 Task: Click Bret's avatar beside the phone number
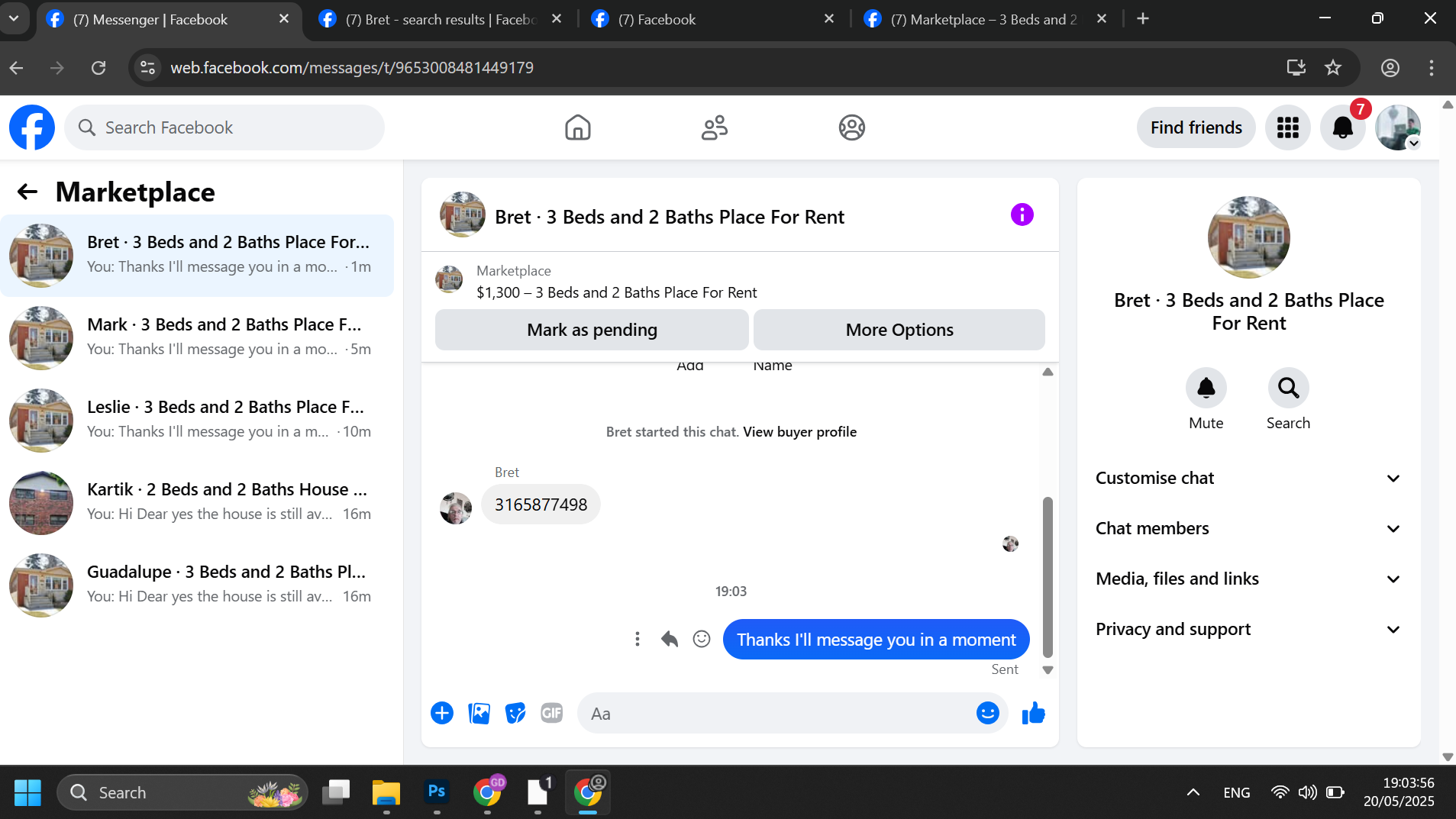[456, 508]
